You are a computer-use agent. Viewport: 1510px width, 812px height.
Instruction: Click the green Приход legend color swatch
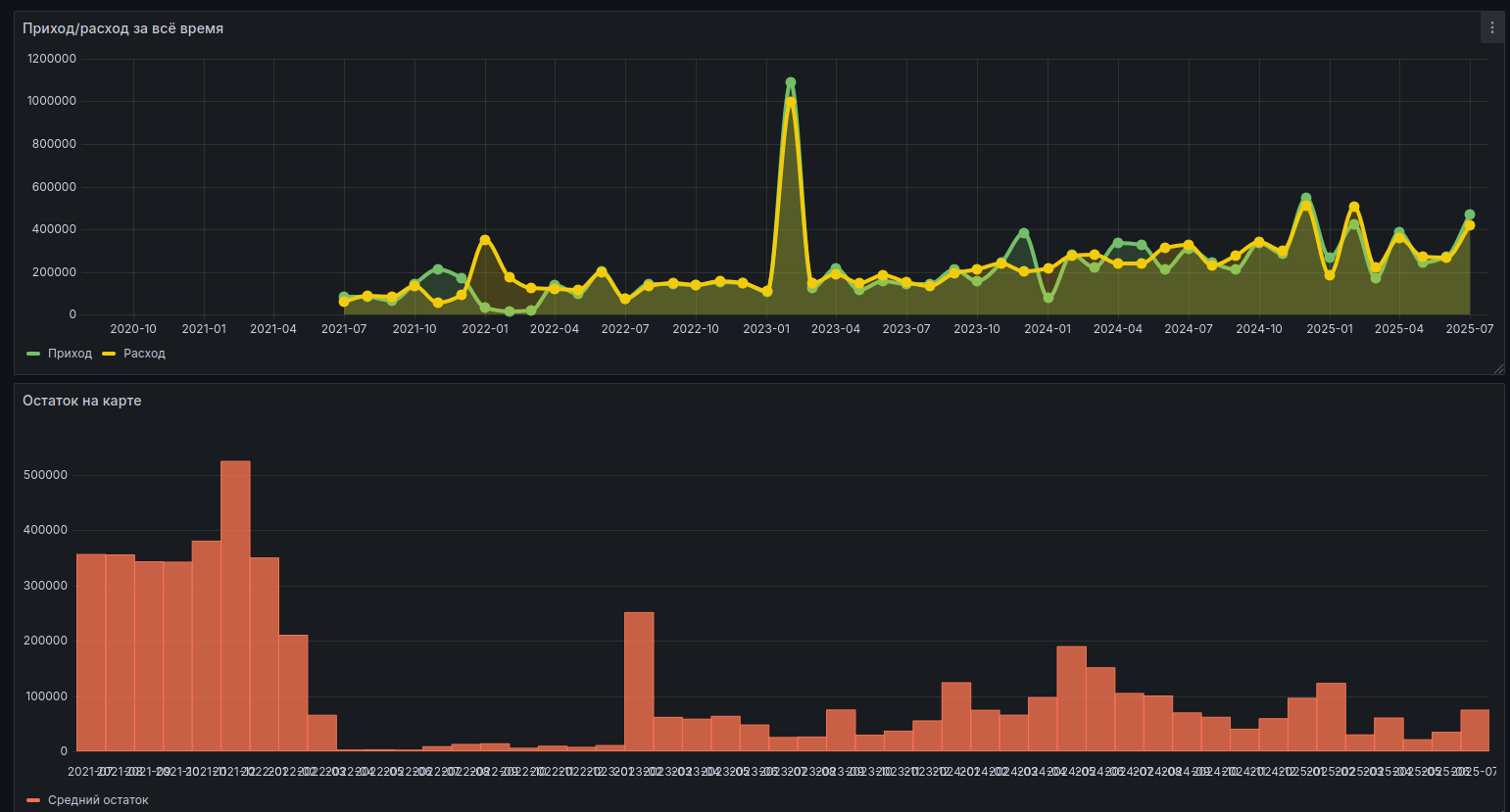tap(34, 354)
